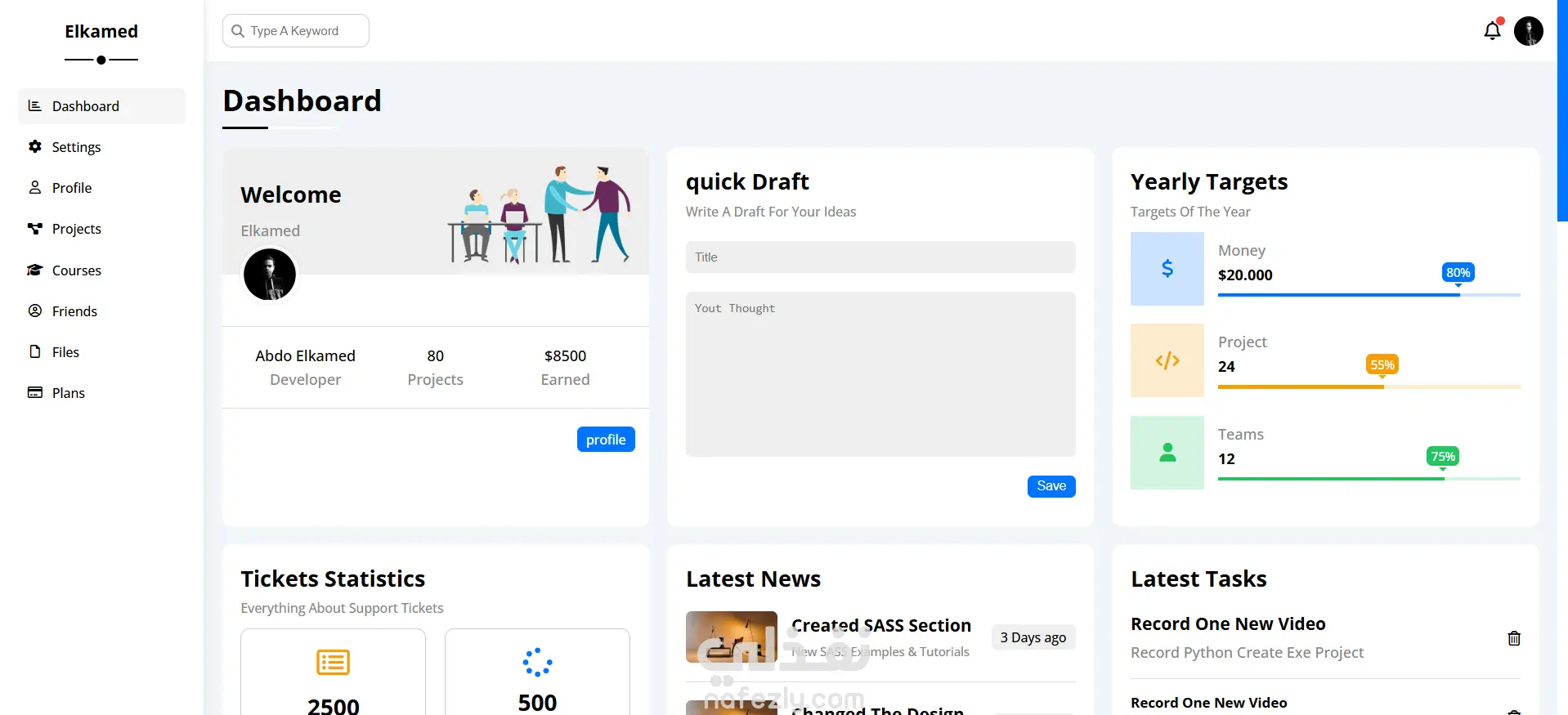Delete the Record Python Create Exe Project task
Viewport: 1568px width, 715px height.
coord(1514,638)
